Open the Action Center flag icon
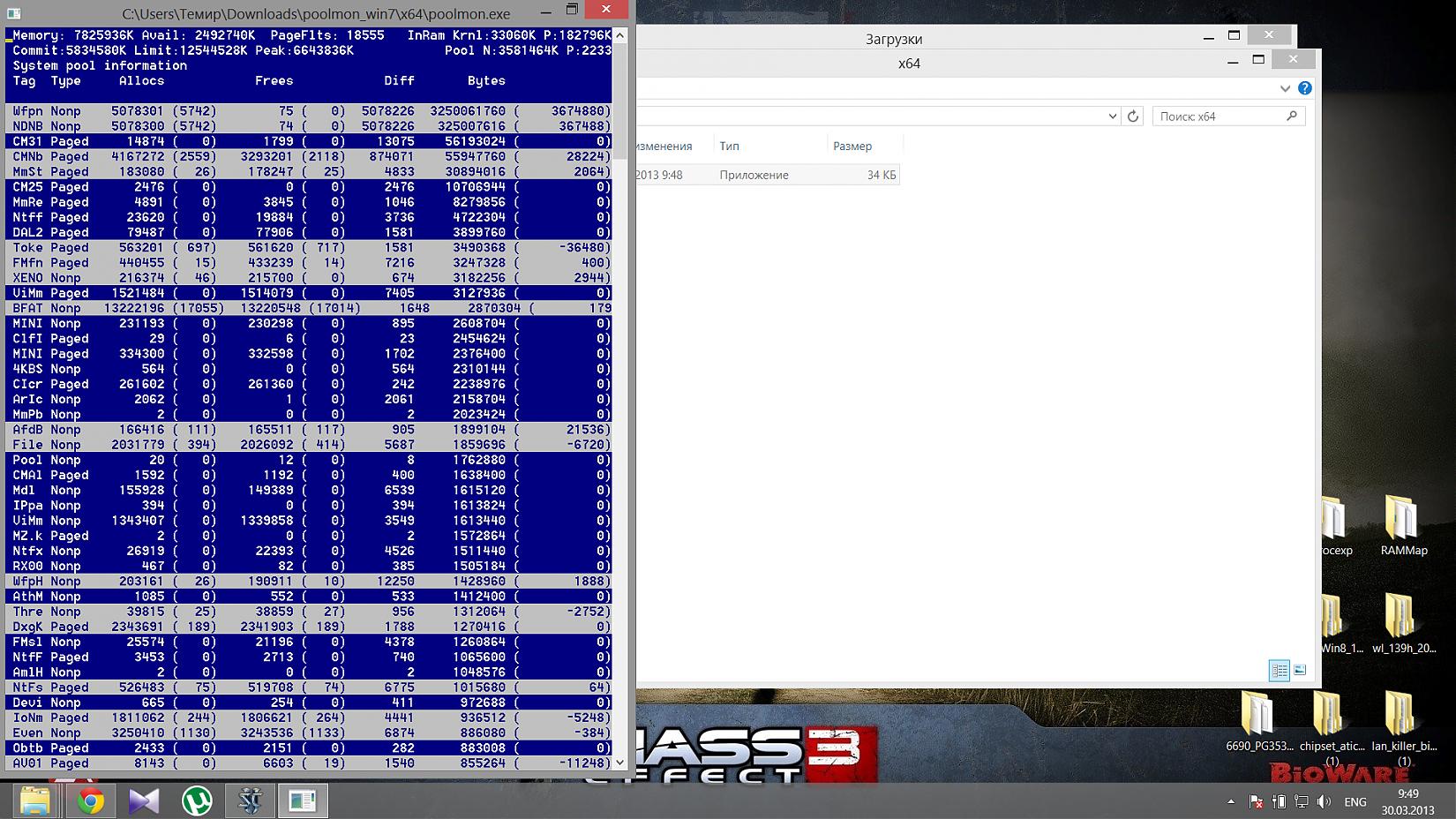 (x=1256, y=801)
